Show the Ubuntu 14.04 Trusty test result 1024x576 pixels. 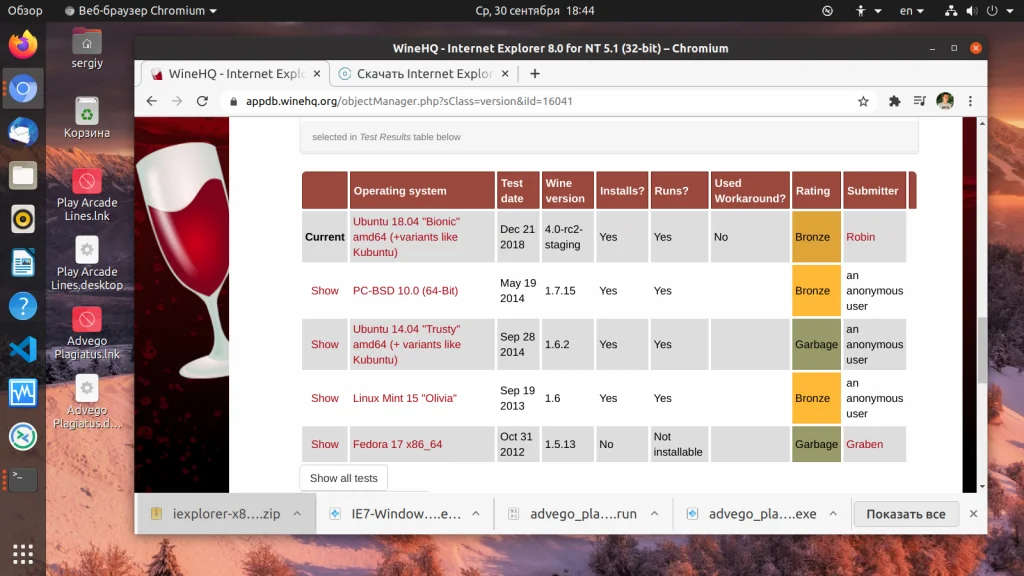(325, 344)
